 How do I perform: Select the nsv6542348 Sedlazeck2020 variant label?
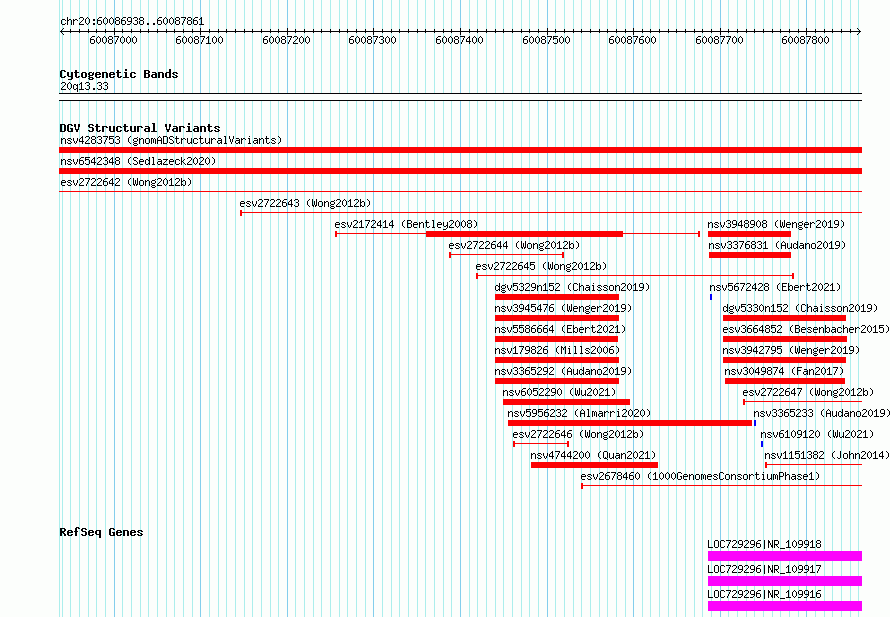click(138, 161)
